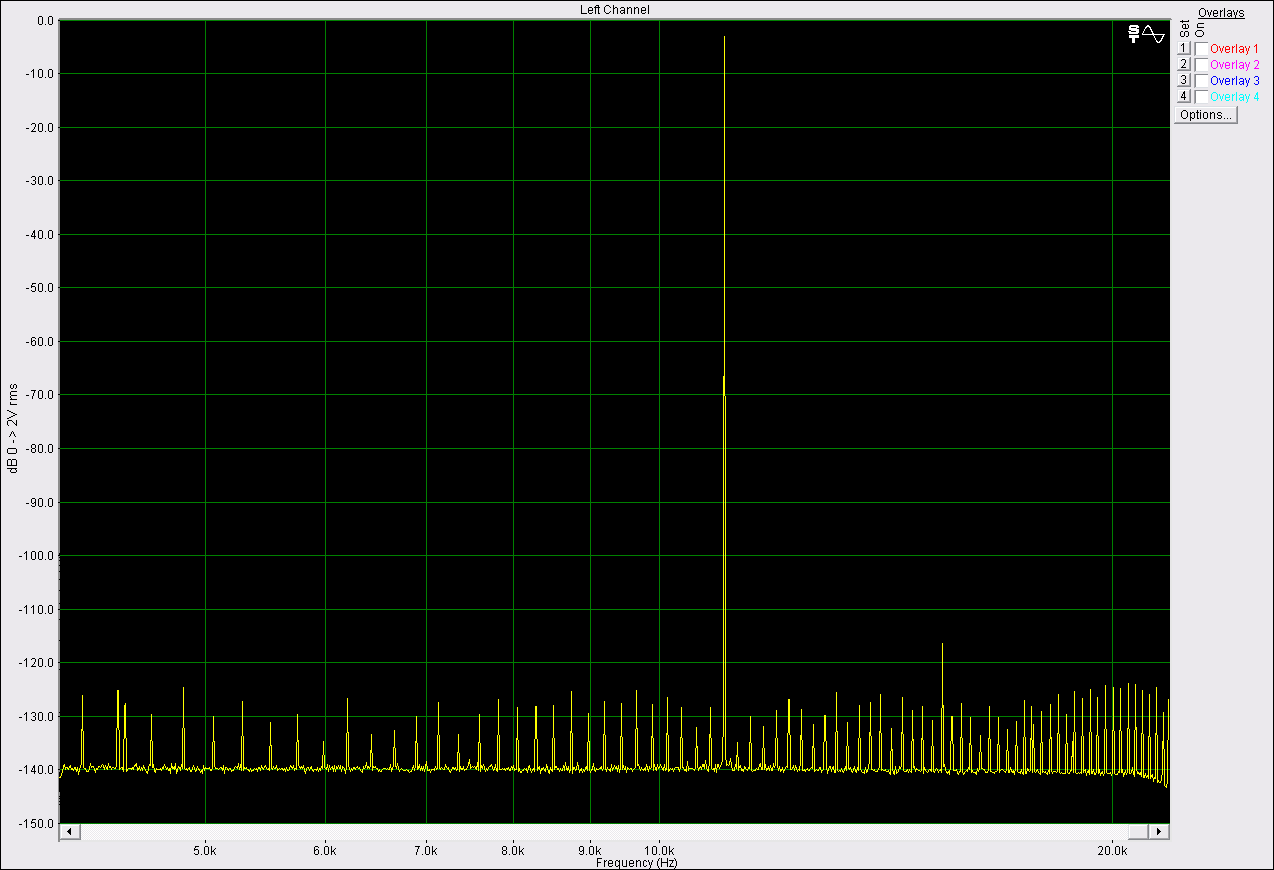Turn on the Overlay 4 checkbox
The height and width of the screenshot is (870, 1274).
(1201, 96)
